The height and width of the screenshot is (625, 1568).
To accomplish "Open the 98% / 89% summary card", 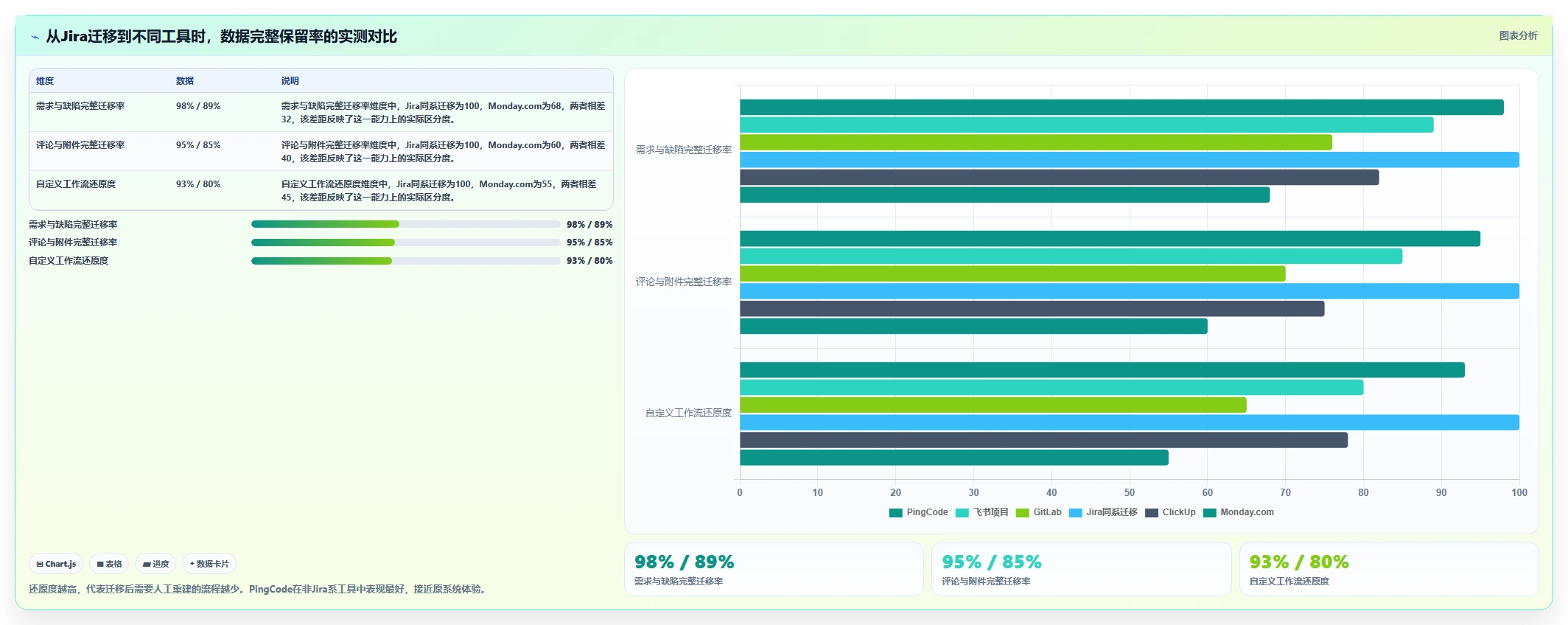I will click(774, 569).
